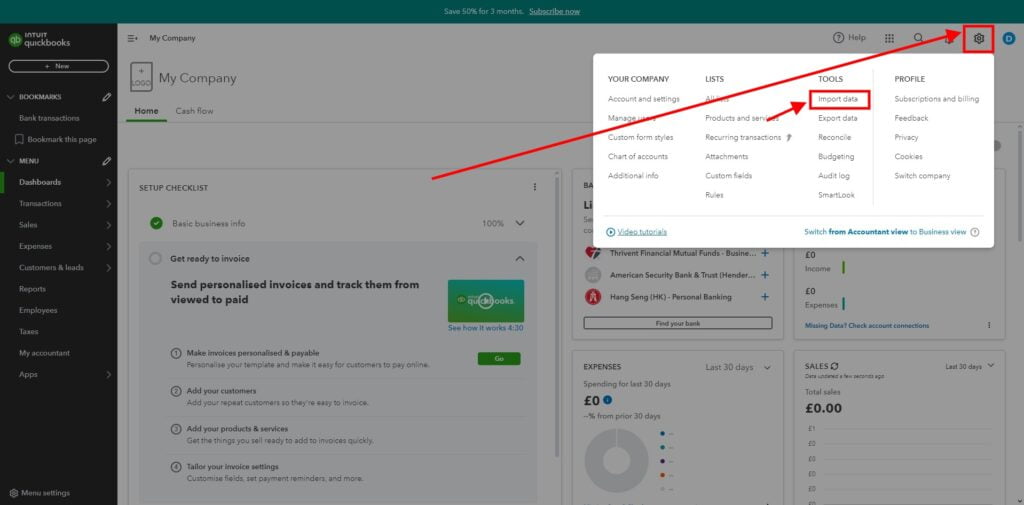This screenshot has width=1024, height=505.
Task: Click Subscribe now link
Action: 554,11
